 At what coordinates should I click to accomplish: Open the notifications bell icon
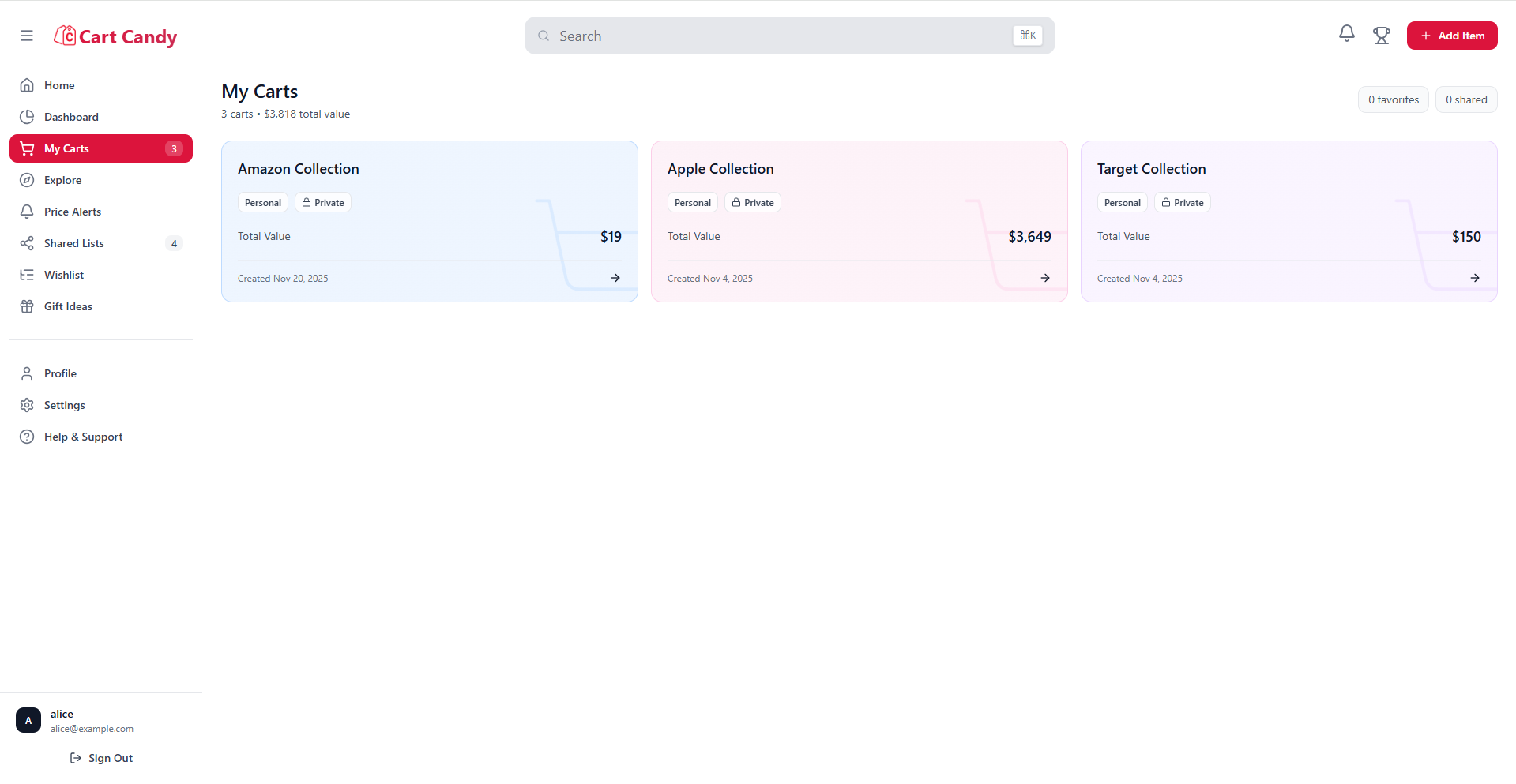(1347, 33)
